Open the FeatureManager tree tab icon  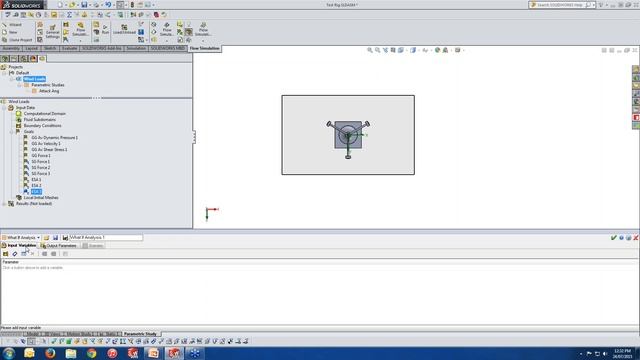tap(5, 59)
